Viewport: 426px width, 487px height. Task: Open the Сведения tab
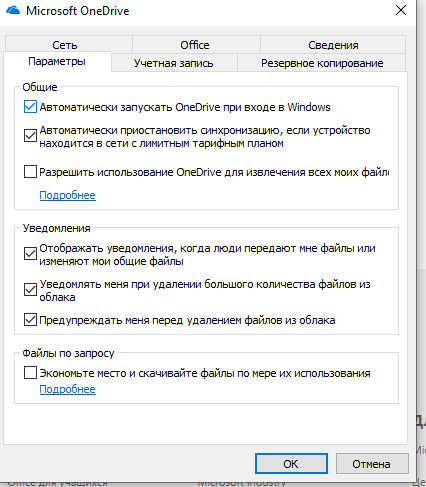(x=333, y=44)
